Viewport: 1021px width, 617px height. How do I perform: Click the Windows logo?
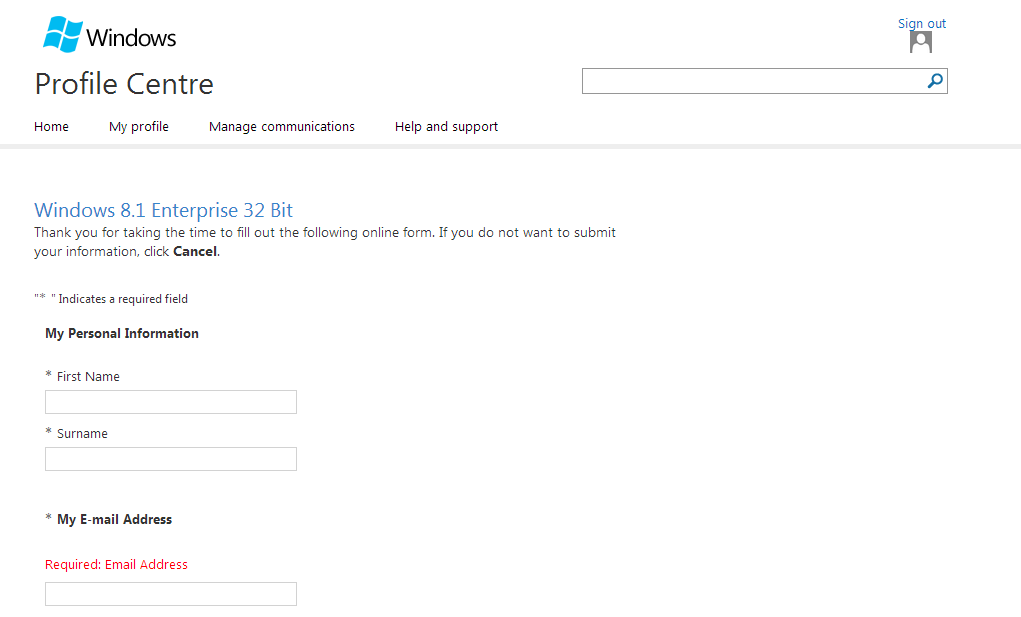pos(109,34)
